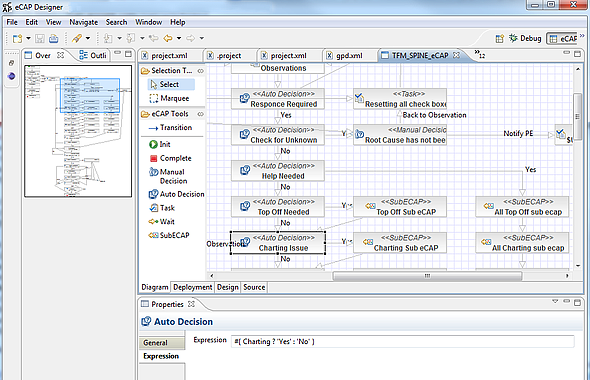Select the Charting Sub eCAP node
The image size is (590, 380).
coord(400,243)
